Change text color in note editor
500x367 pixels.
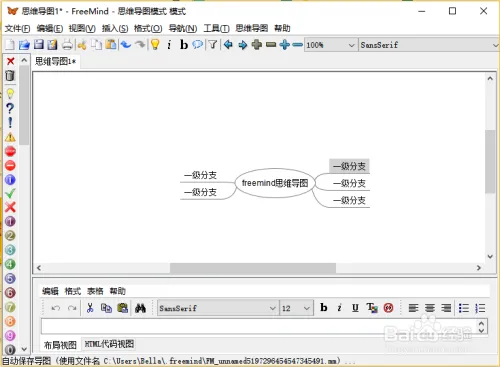point(372,308)
